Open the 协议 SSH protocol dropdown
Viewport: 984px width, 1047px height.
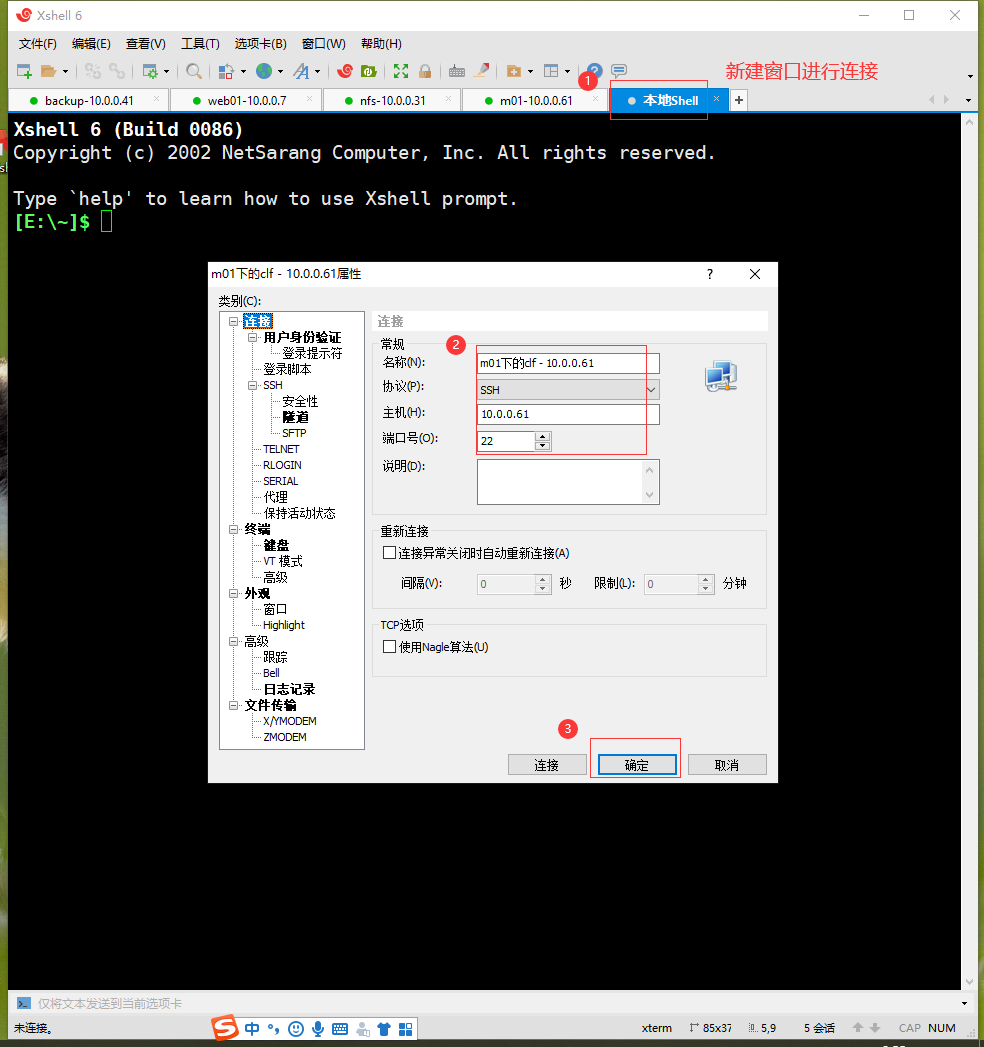click(x=568, y=389)
